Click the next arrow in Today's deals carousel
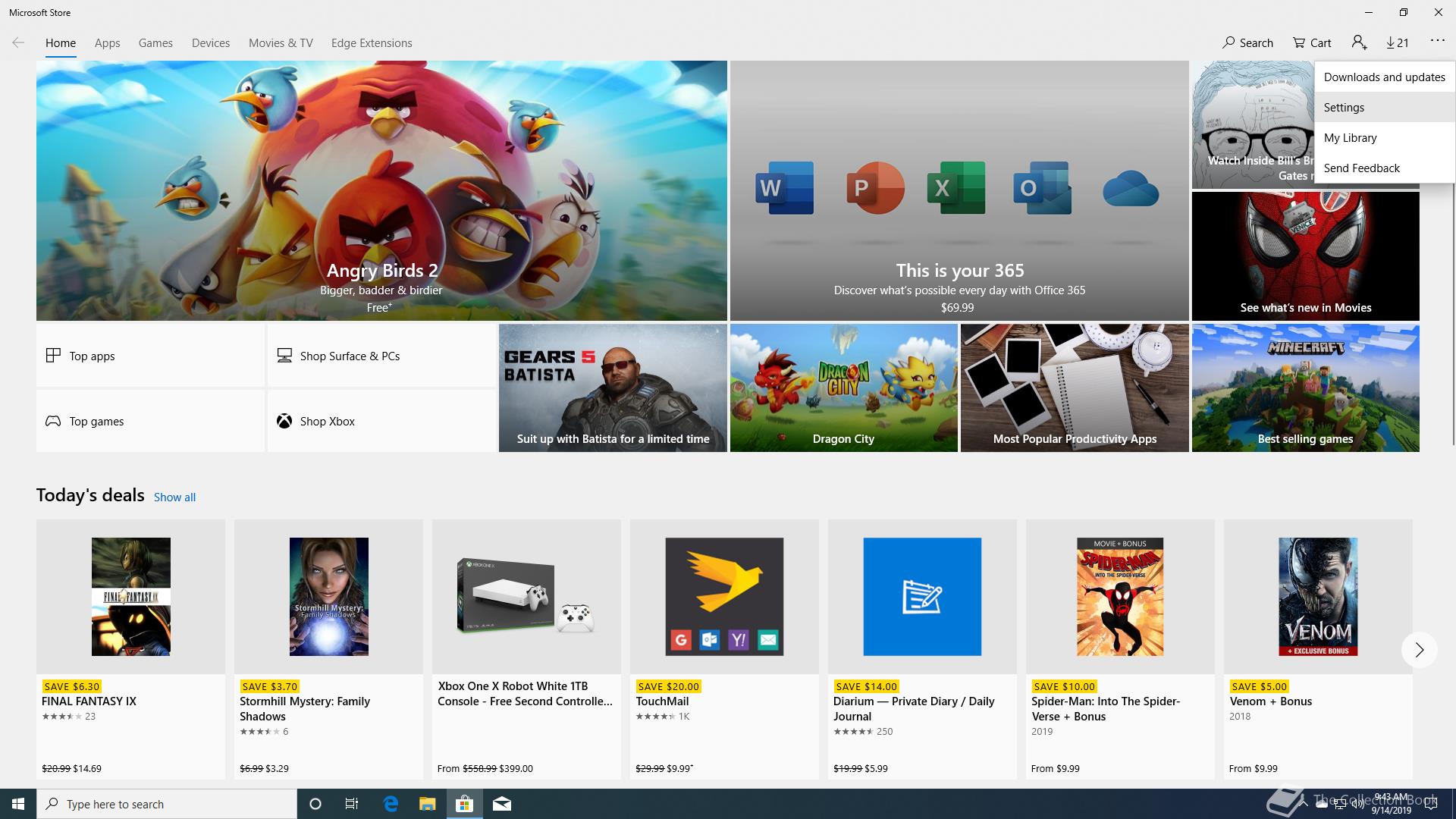The image size is (1456, 819). tap(1419, 650)
